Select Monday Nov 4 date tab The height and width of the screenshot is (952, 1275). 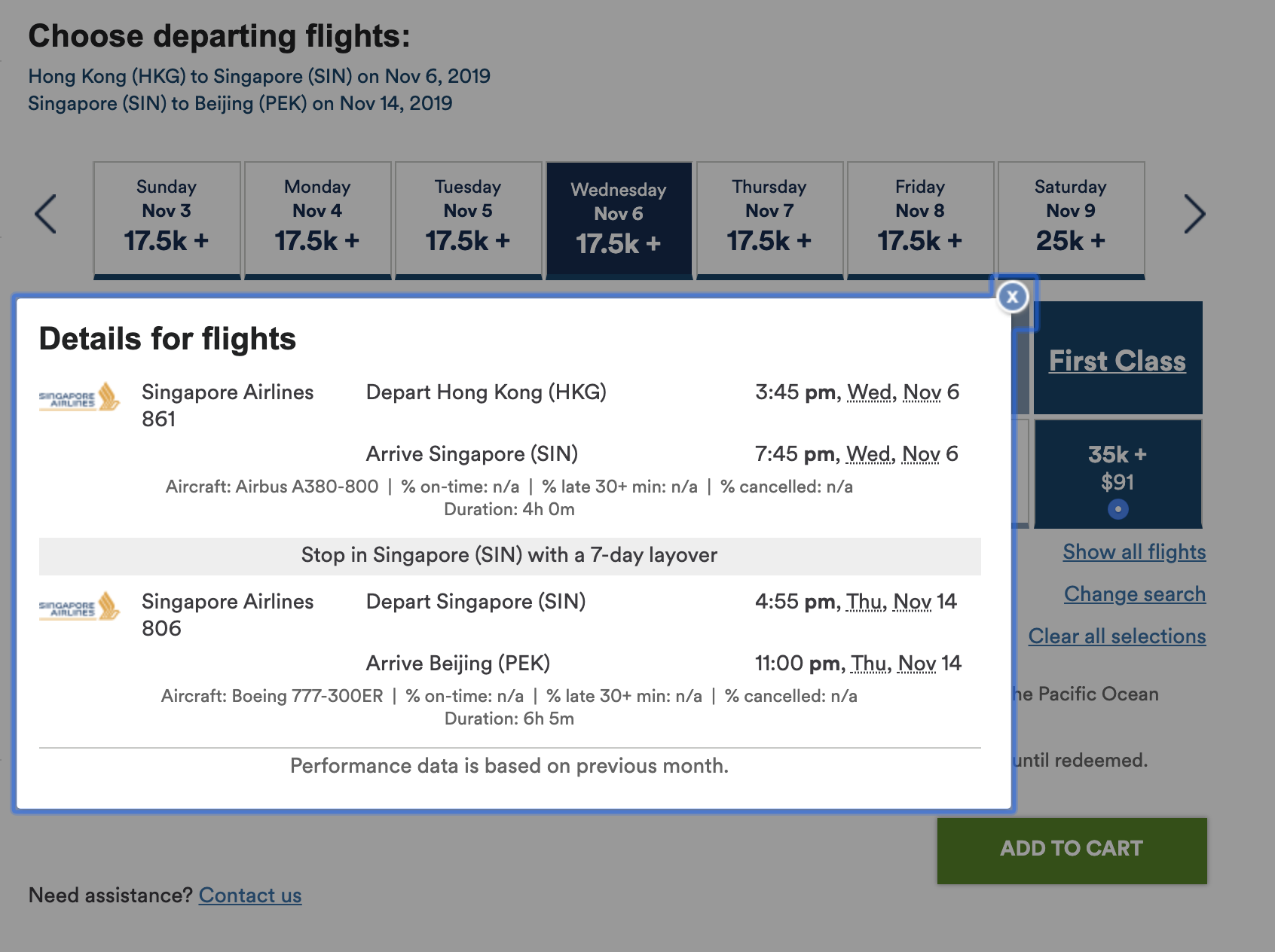click(317, 220)
